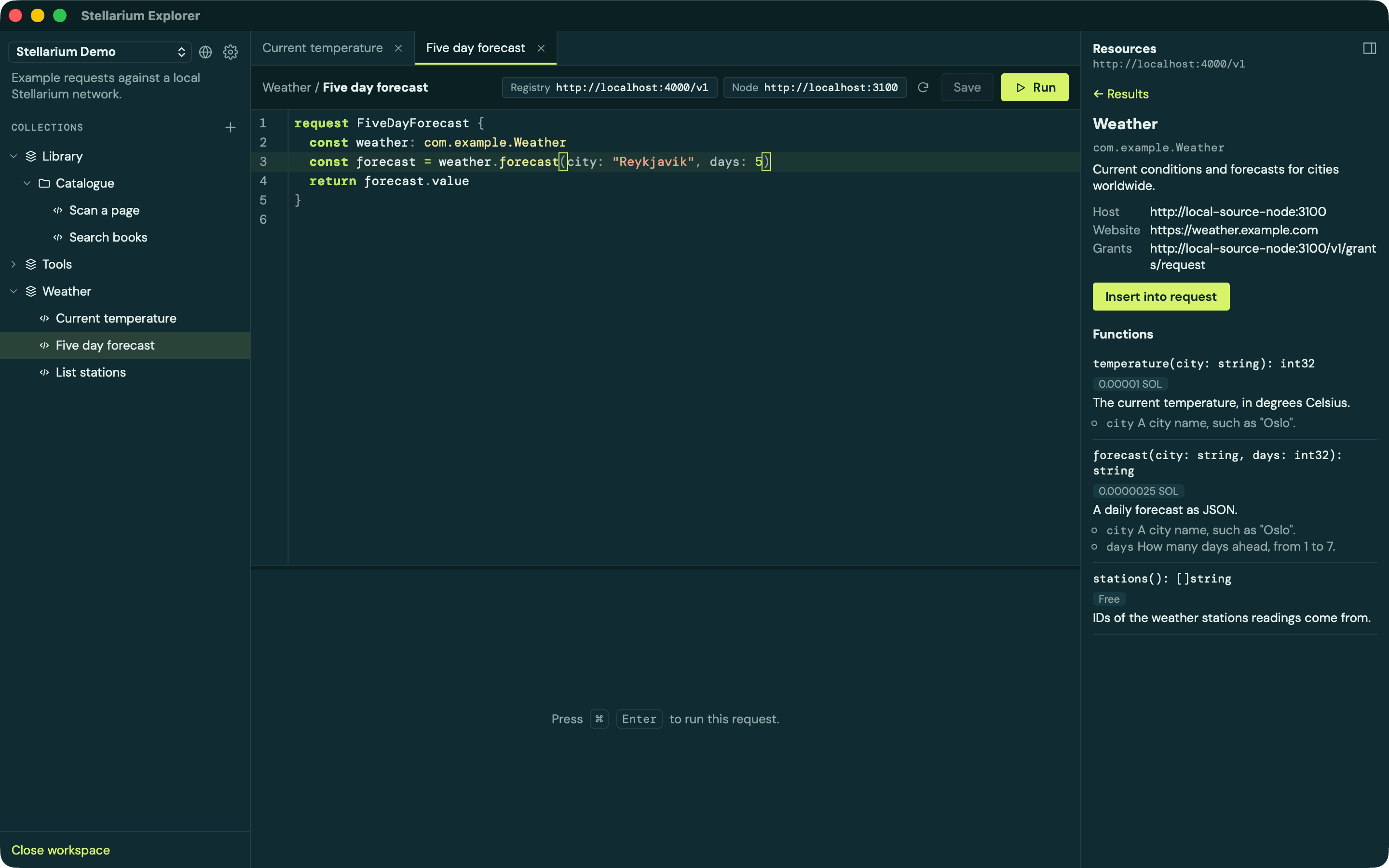This screenshot has width=1389, height=868.
Task: Place cursor on line 4 return statement
Action: [389, 181]
